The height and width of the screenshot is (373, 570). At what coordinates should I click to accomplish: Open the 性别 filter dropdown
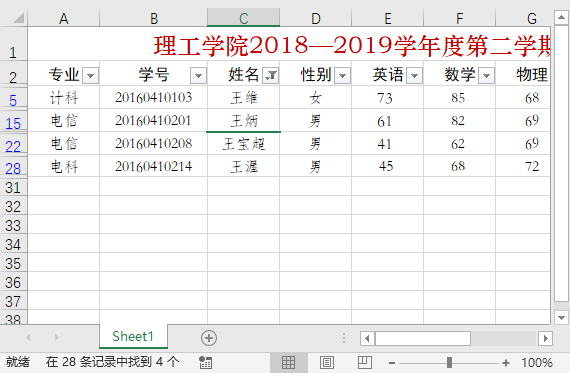point(342,76)
